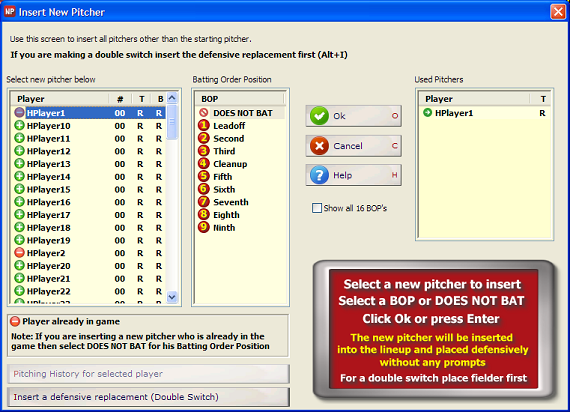Enable Show all 16 BOP's checkbox

pyautogui.click(x=317, y=208)
